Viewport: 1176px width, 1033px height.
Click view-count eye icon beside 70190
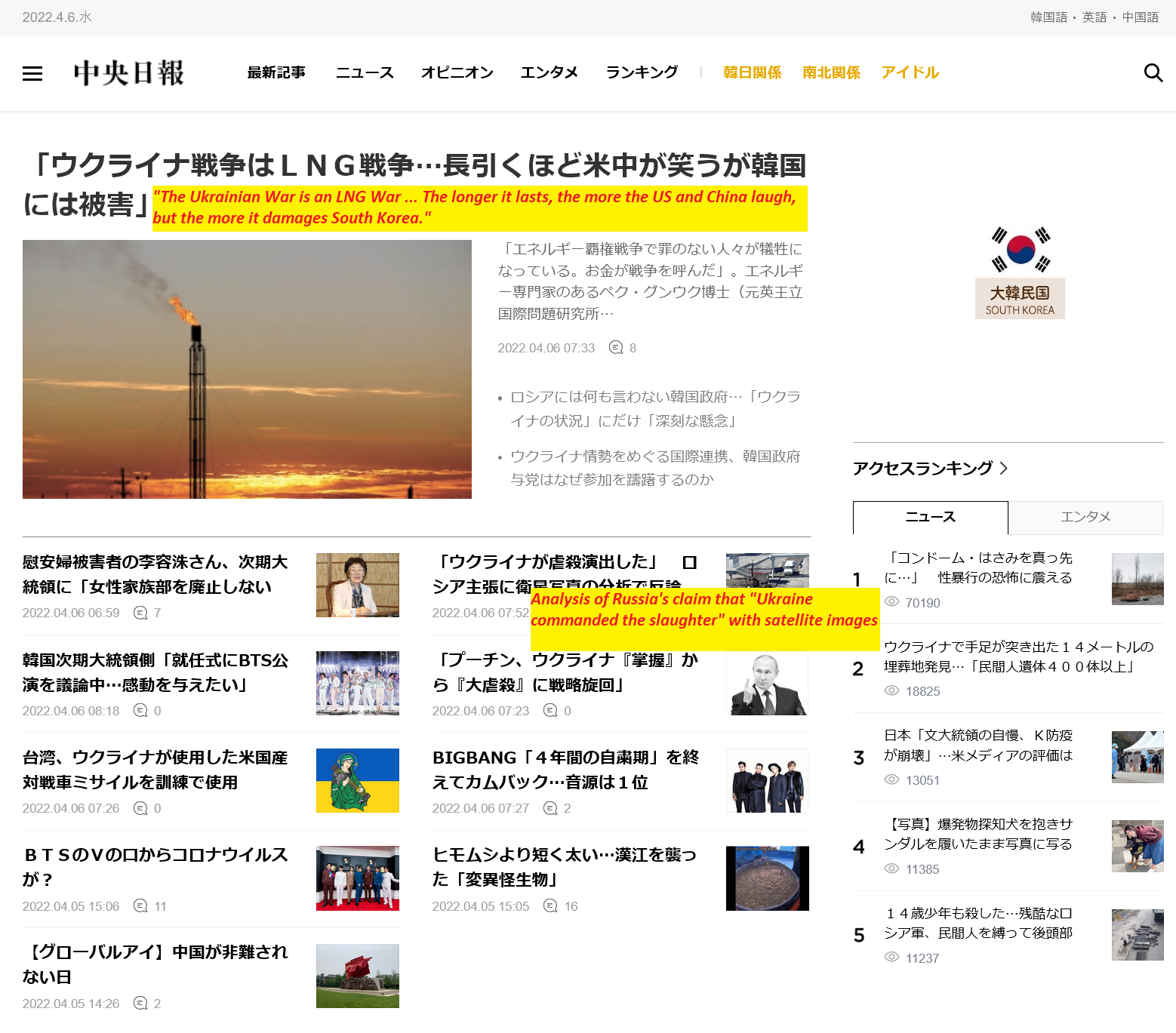coord(891,602)
